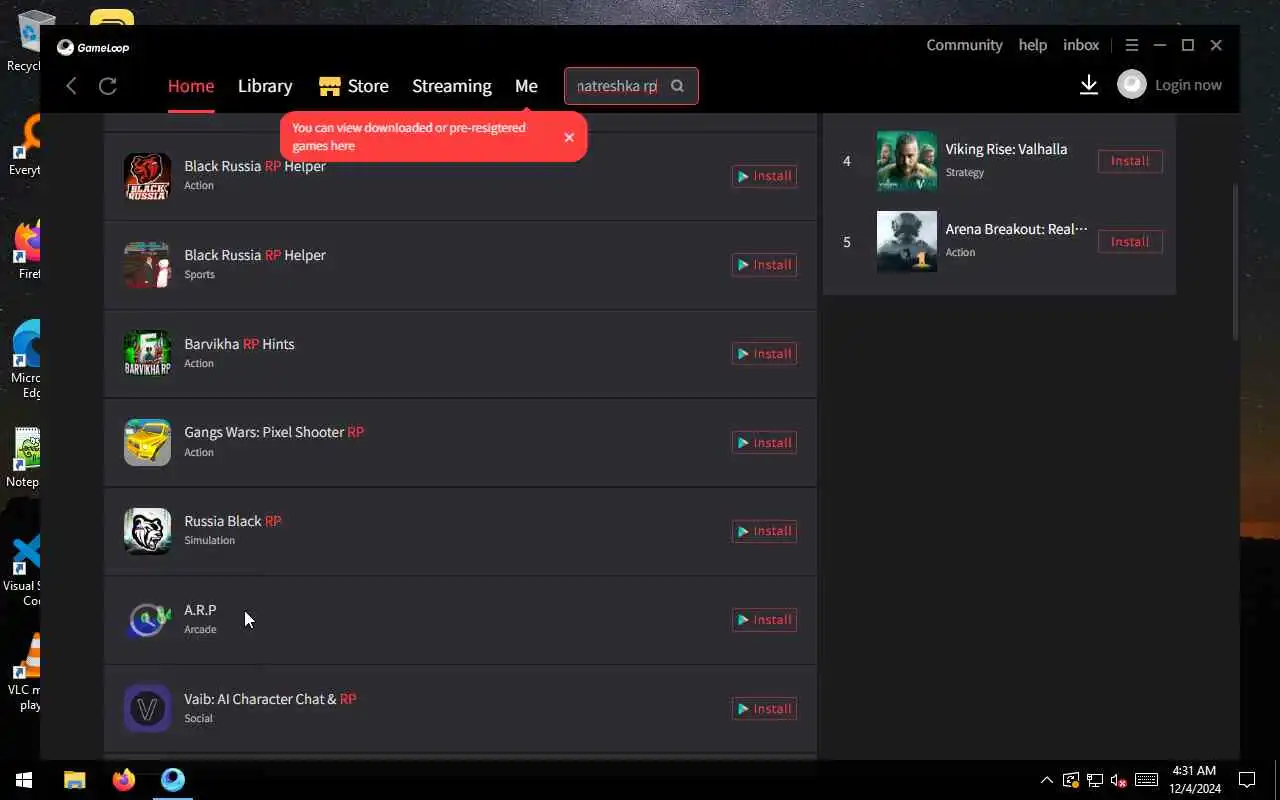Screen dimensions: 1280x800
Task: Click Login now
Action: [x=1188, y=85]
